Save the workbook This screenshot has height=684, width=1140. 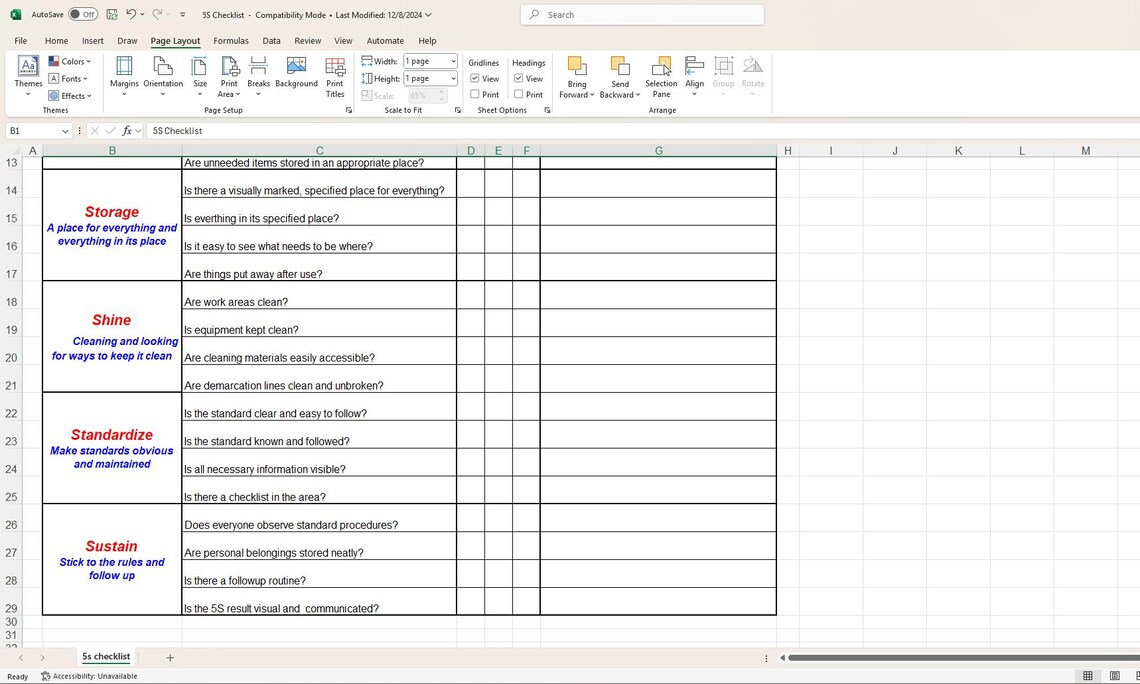(x=112, y=15)
